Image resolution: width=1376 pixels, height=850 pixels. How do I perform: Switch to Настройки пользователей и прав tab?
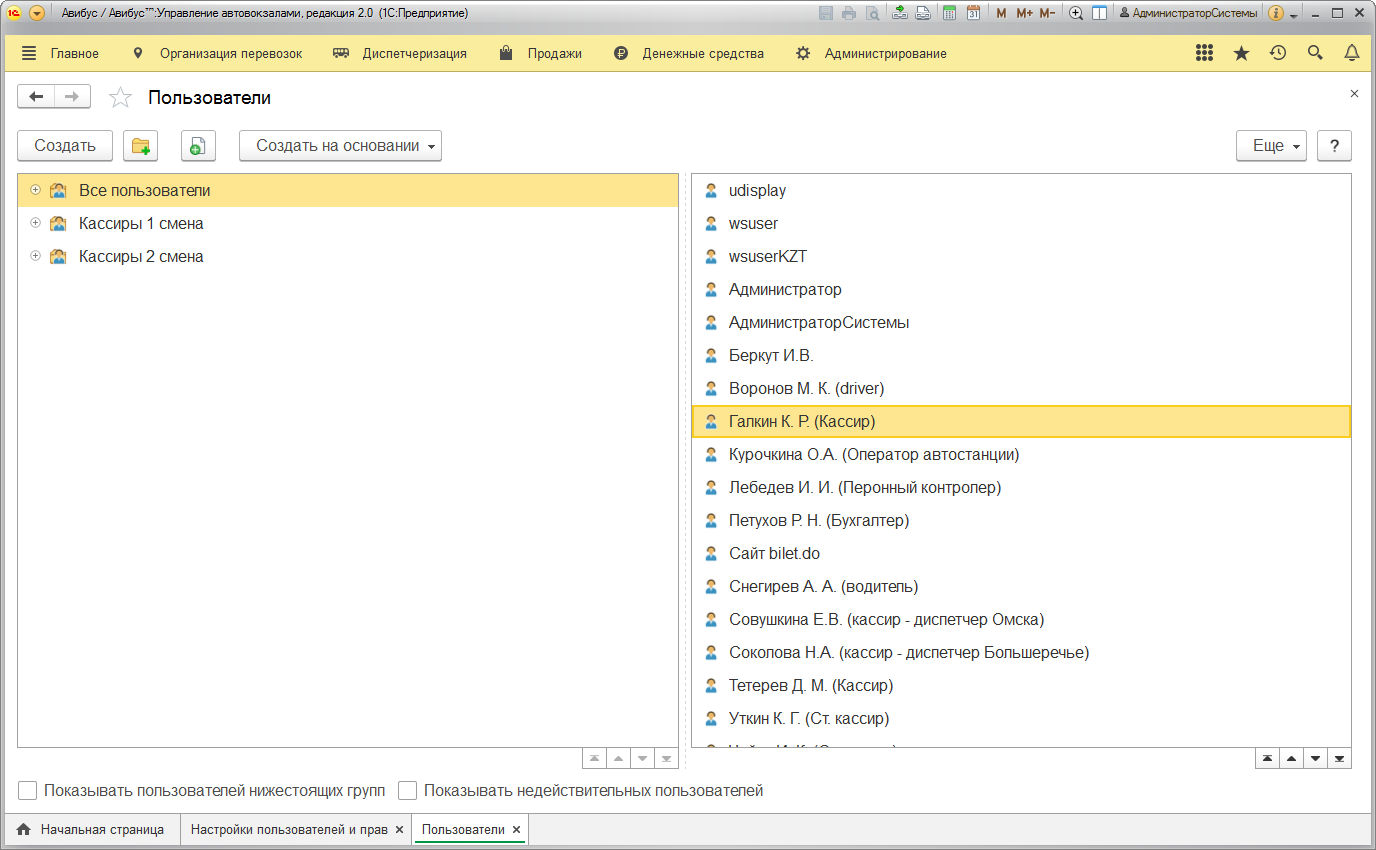288,830
